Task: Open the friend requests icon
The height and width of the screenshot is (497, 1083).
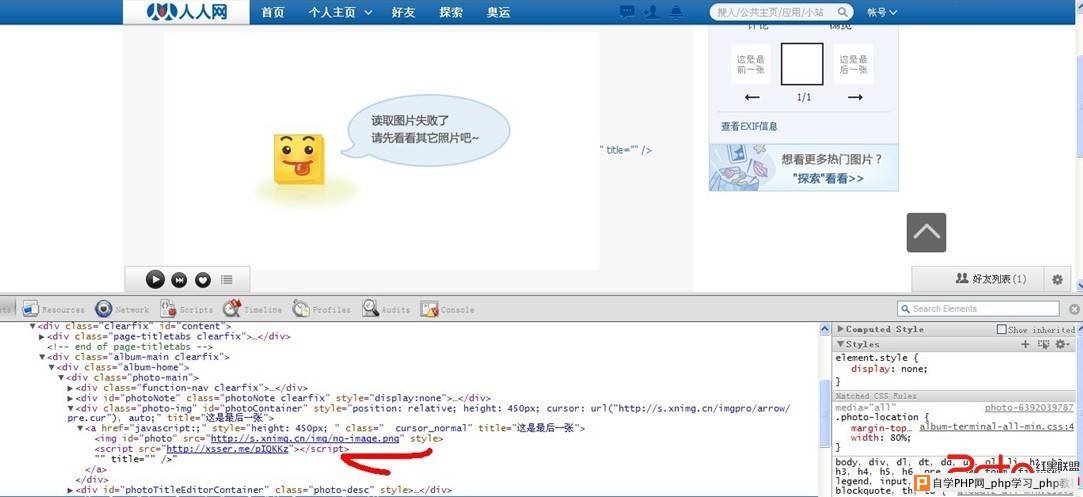Action: click(651, 12)
